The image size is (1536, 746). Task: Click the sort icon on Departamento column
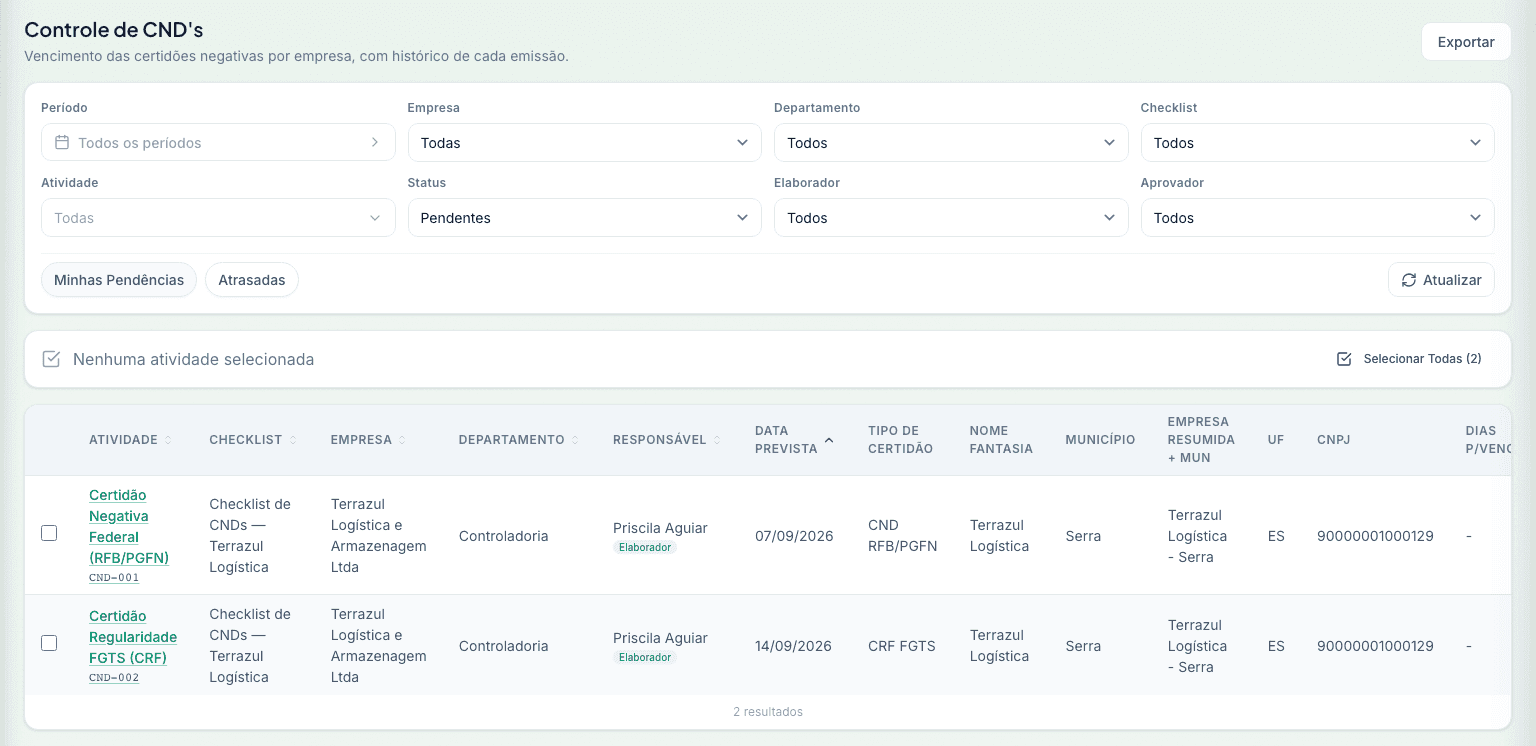click(575, 440)
